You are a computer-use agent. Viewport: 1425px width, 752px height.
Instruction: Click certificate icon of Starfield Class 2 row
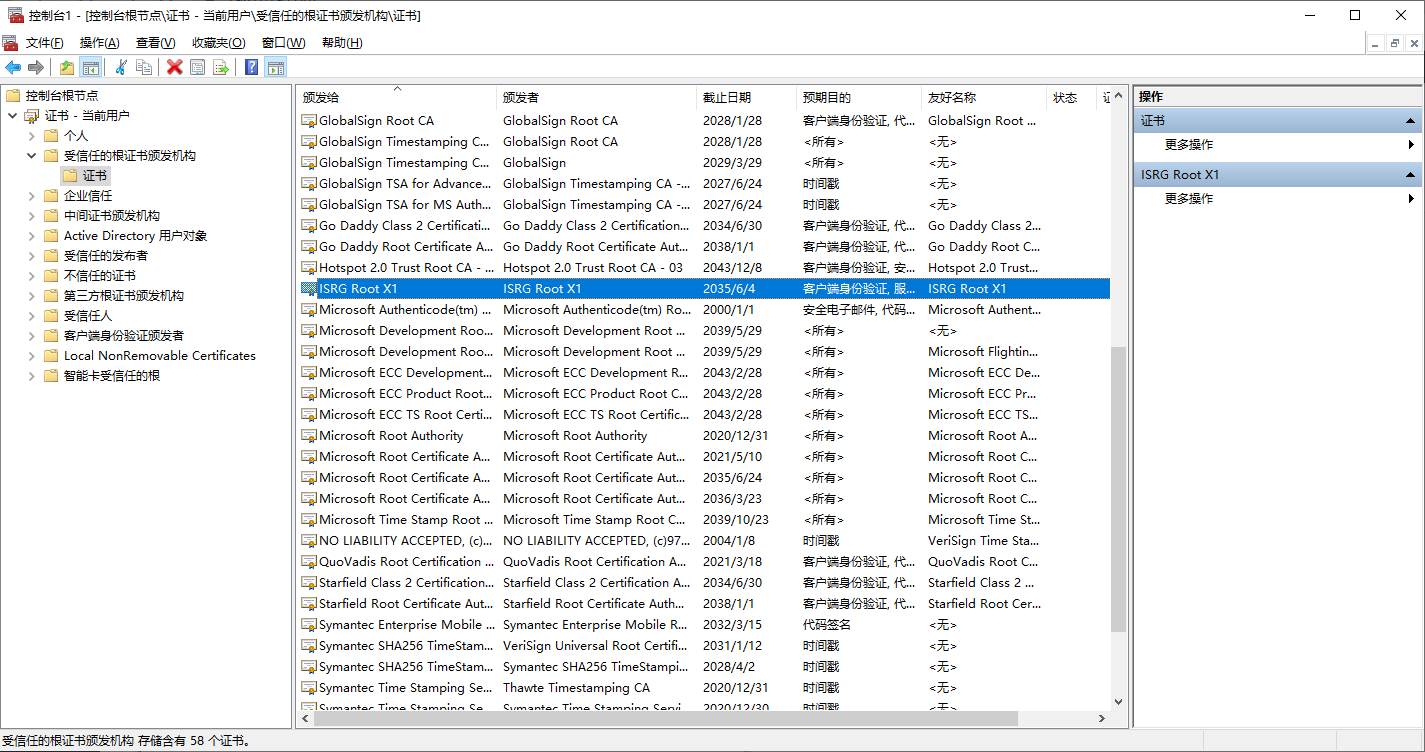(x=309, y=582)
